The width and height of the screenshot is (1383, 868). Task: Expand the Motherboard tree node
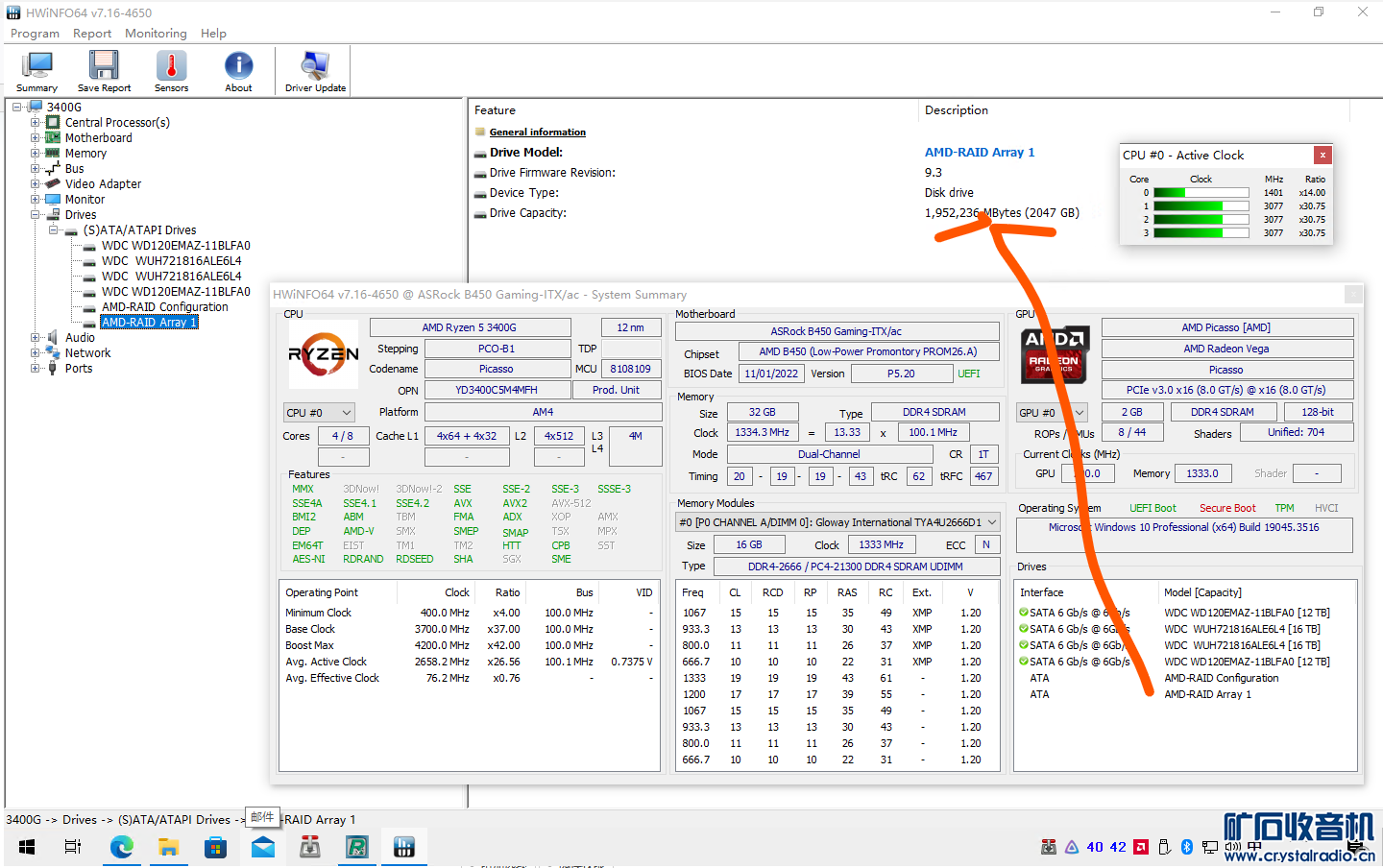[x=36, y=138]
